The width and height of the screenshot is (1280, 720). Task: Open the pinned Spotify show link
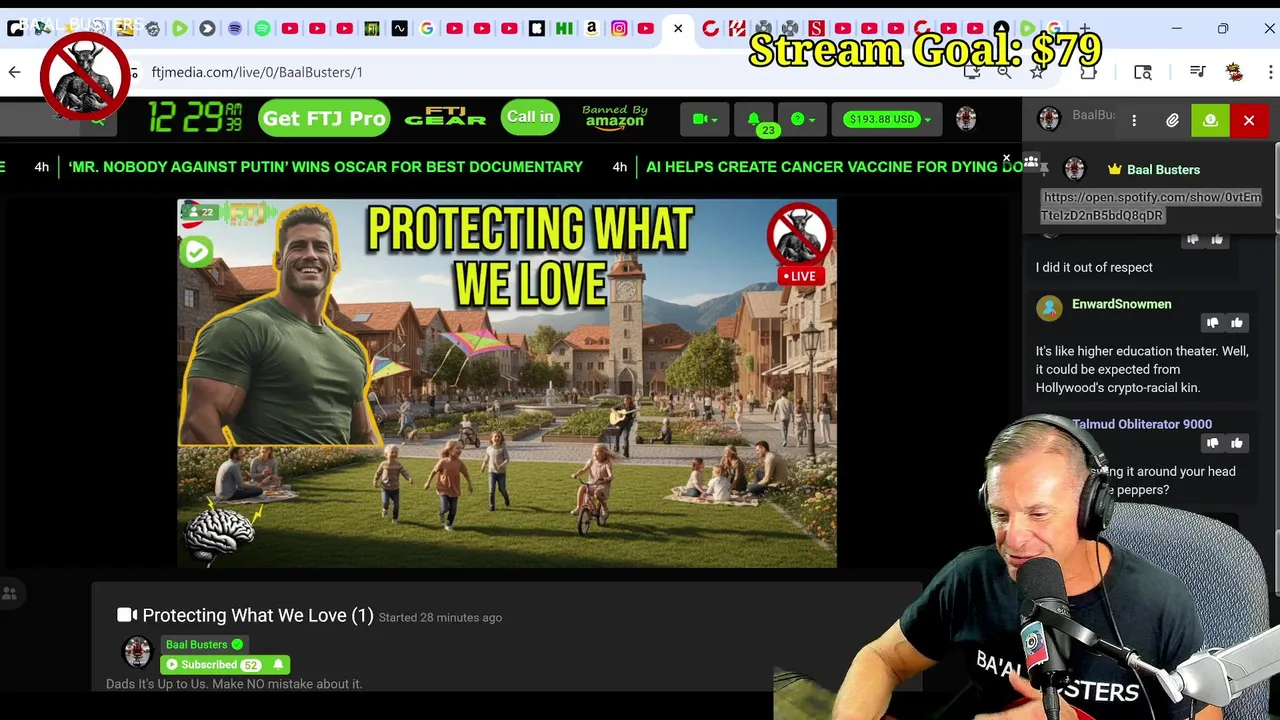click(x=1151, y=206)
